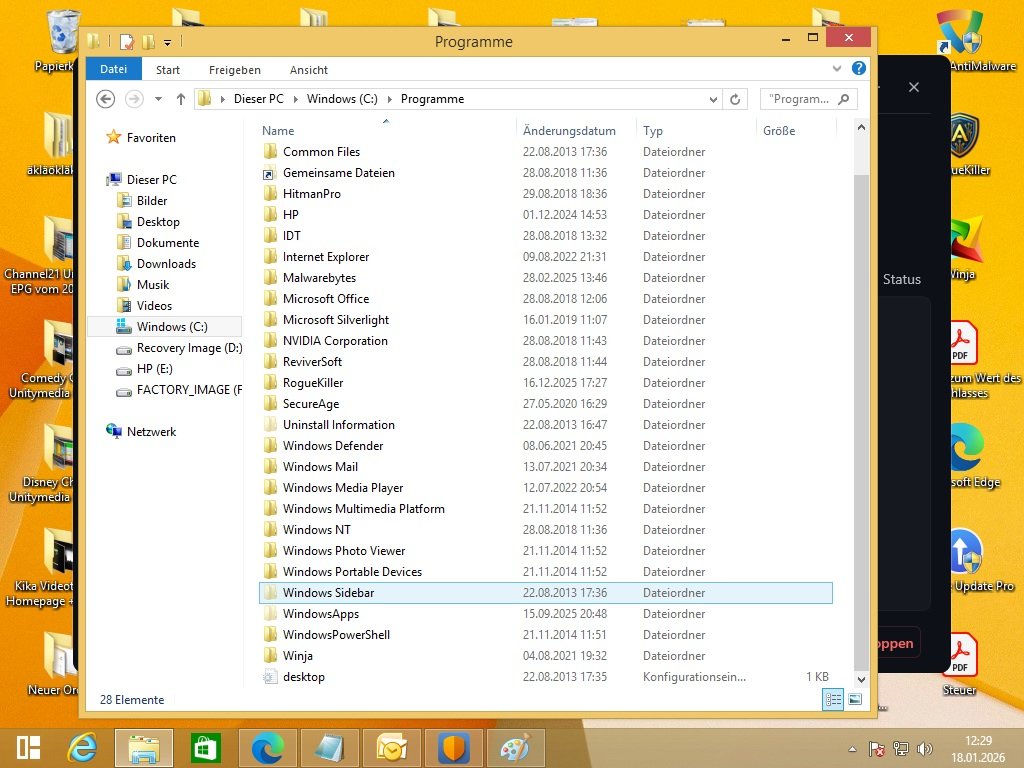Launch Internet Explorer from the taskbar
The width and height of the screenshot is (1024, 768).
83,748
